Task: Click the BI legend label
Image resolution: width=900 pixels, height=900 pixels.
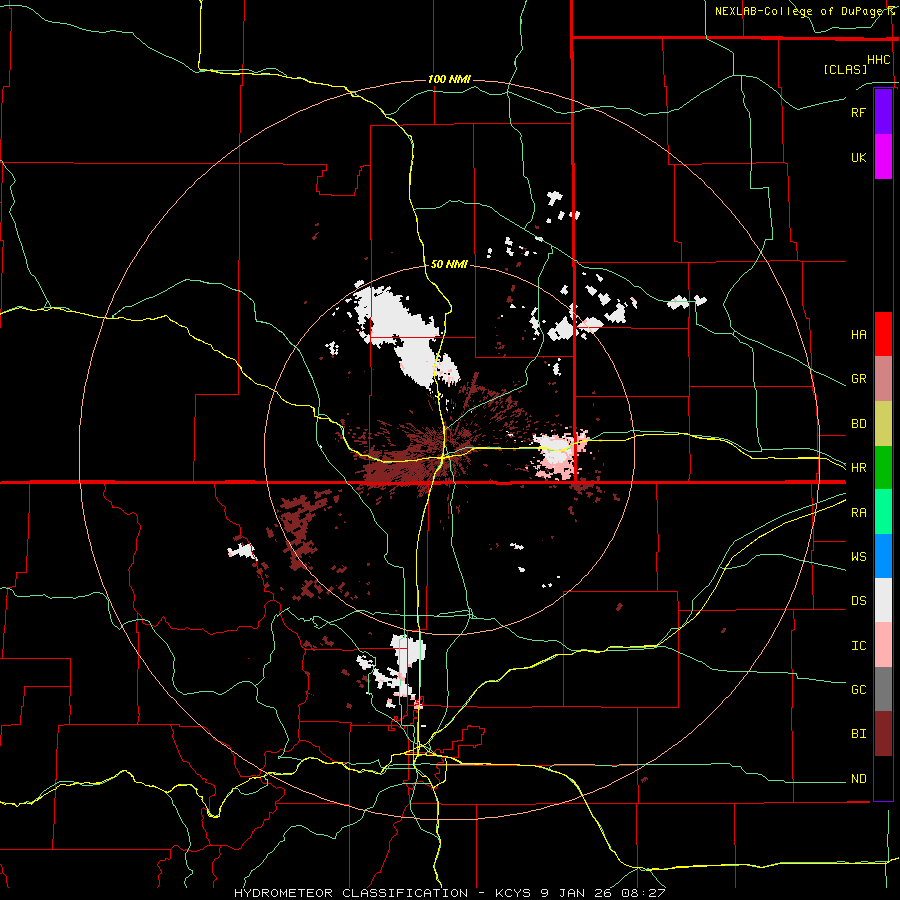Action: [858, 734]
